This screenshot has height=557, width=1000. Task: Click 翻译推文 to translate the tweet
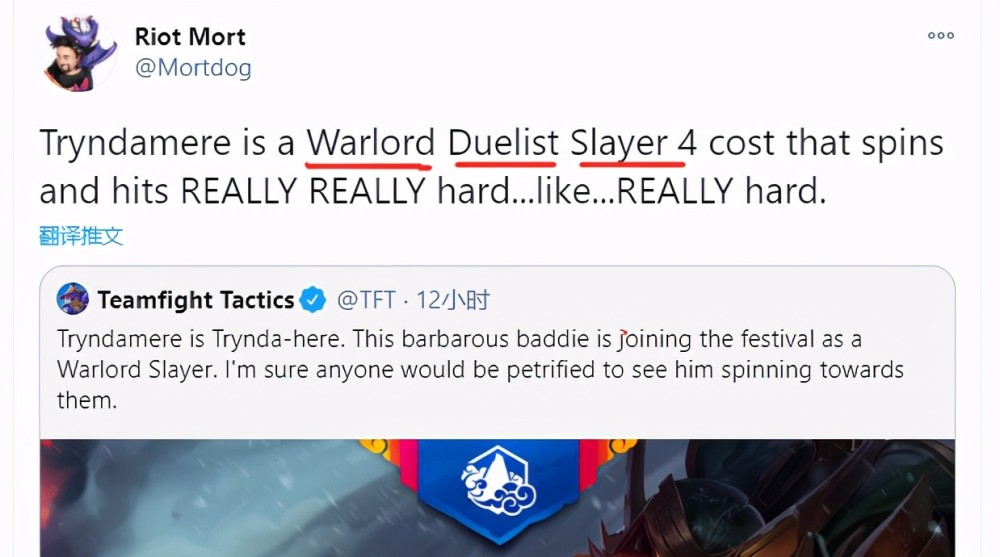[x=80, y=236]
